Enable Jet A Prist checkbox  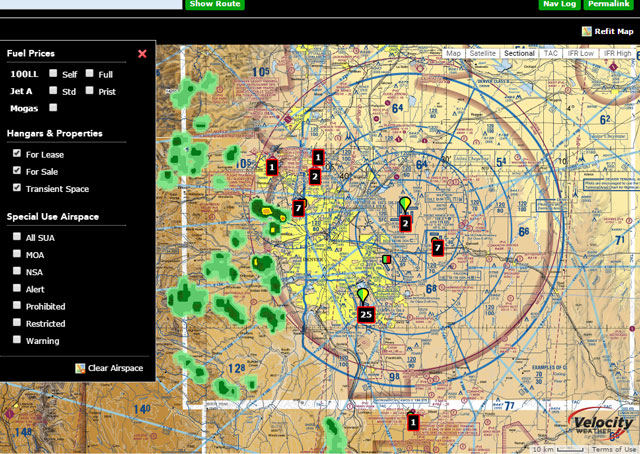(89, 90)
